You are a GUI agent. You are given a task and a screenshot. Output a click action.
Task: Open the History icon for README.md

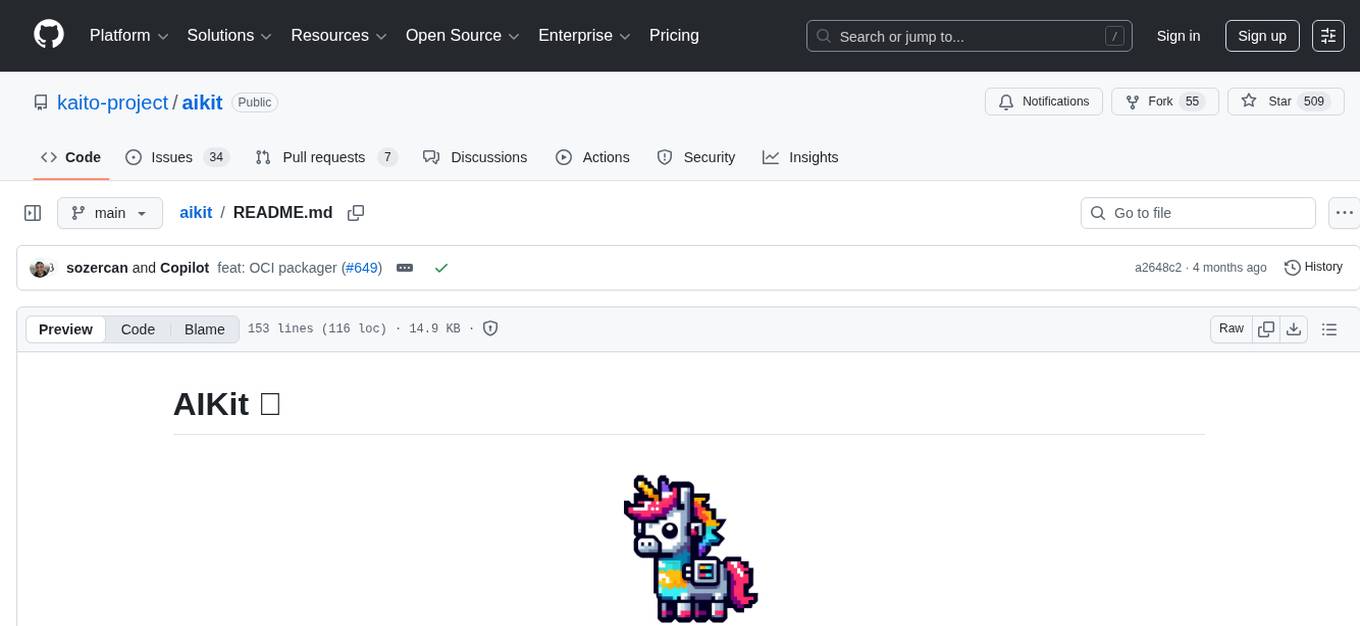1292,267
